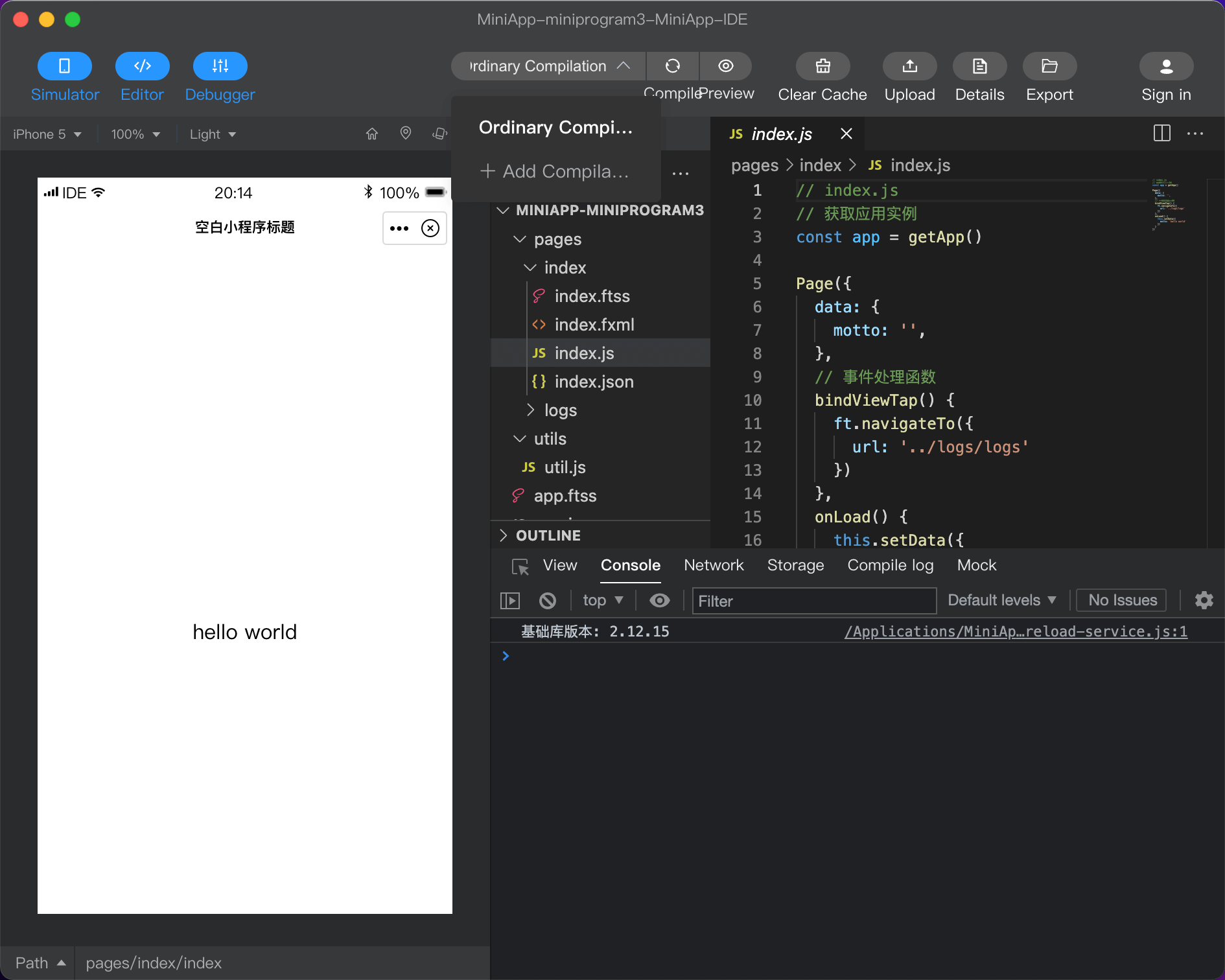Click the clear console icon
This screenshot has width=1225, height=980.
[548, 601]
